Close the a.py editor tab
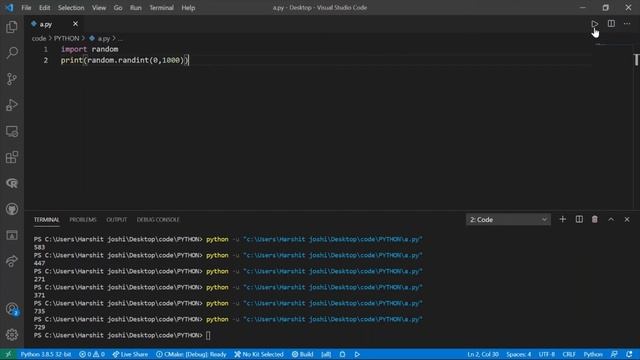The image size is (640, 360). pyautogui.click(x=75, y=24)
